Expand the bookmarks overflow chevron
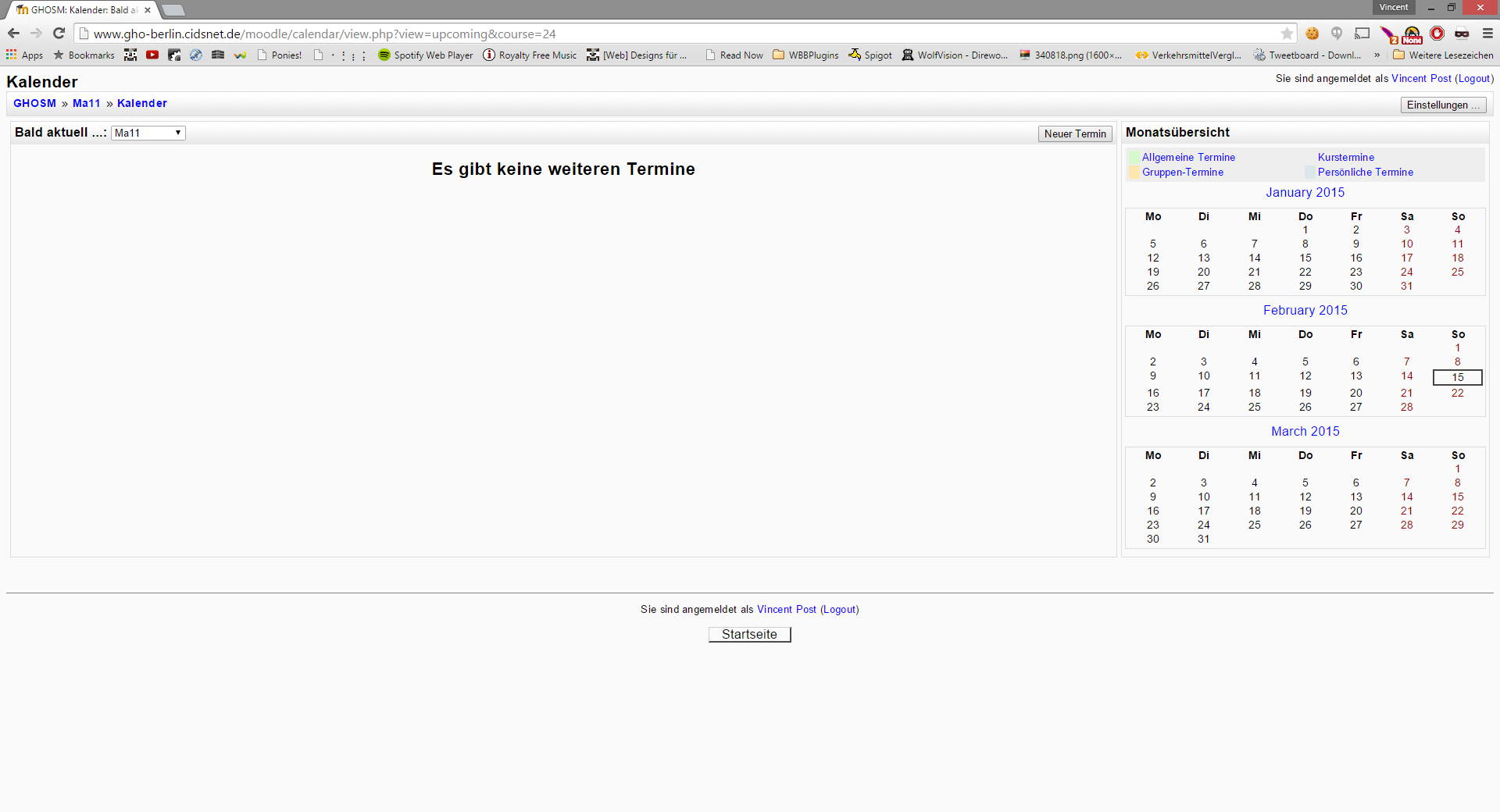Image resolution: width=1500 pixels, height=812 pixels. tap(1377, 55)
